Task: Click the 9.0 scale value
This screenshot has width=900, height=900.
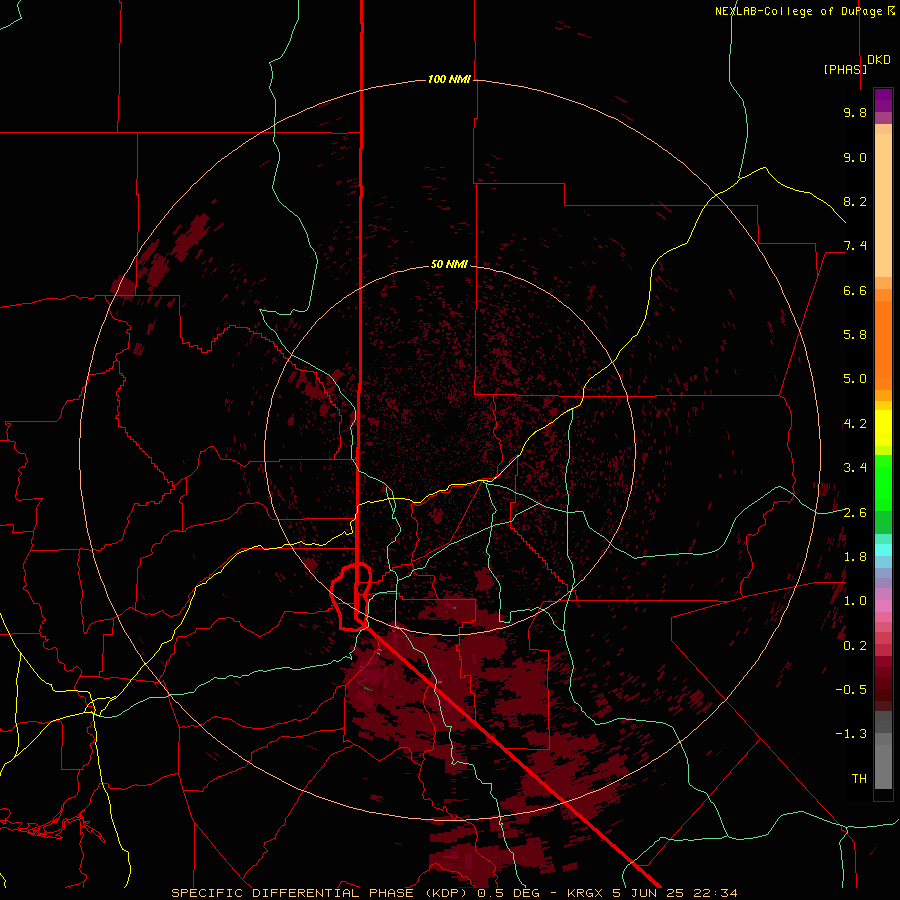Action: (x=855, y=157)
